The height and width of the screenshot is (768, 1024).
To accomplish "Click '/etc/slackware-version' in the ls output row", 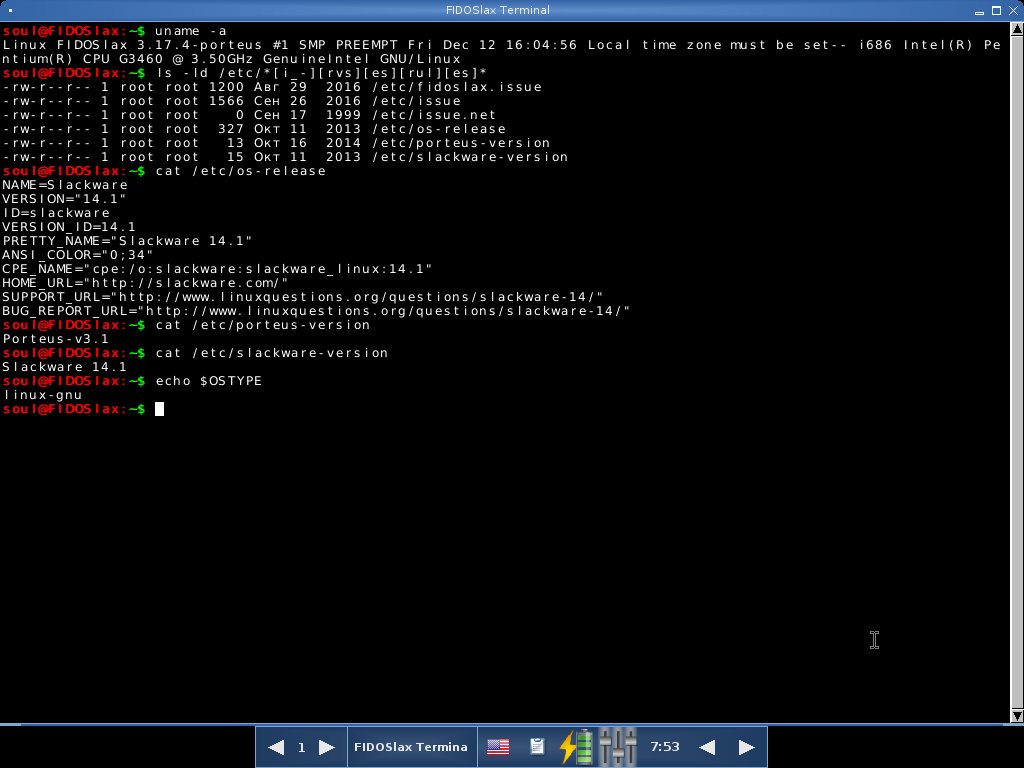I will pos(470,157).
